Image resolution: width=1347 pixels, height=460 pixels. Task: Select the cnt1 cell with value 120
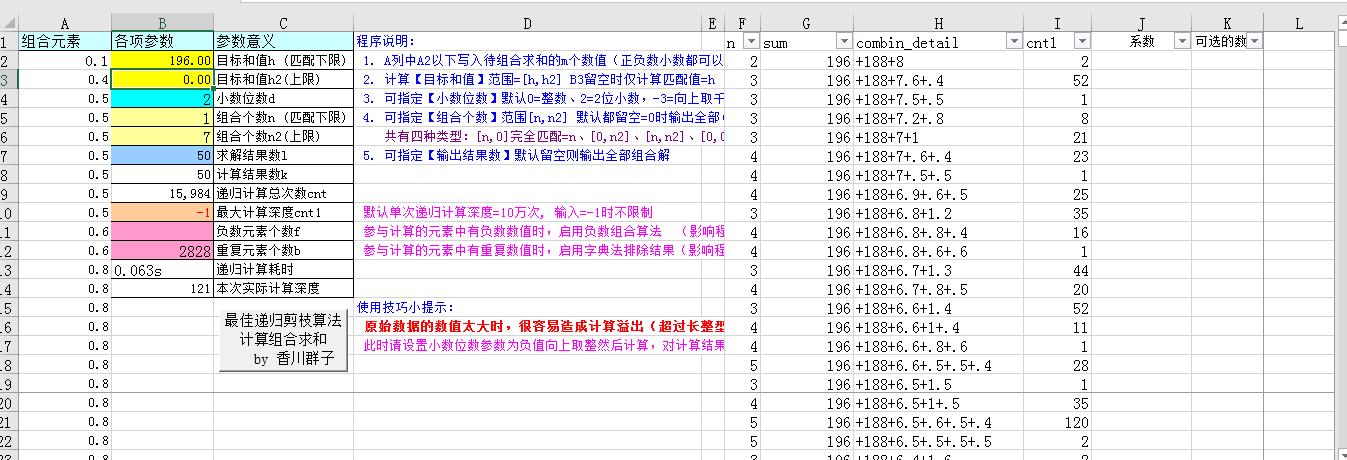click(1058, 421)
